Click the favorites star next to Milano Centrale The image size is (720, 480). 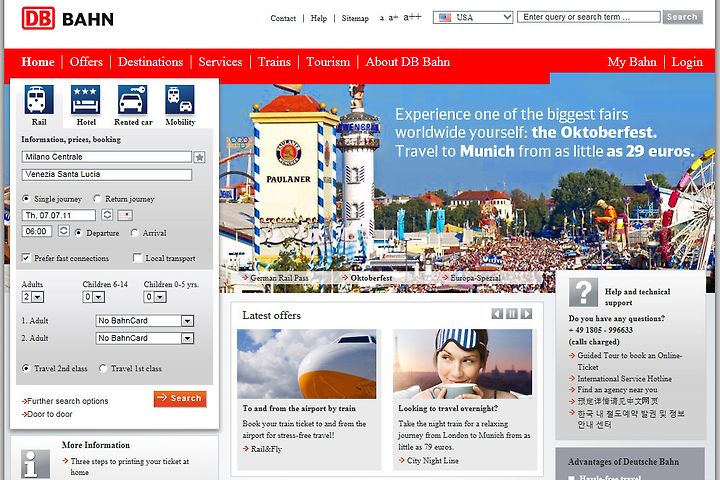[x=199, y=157]
